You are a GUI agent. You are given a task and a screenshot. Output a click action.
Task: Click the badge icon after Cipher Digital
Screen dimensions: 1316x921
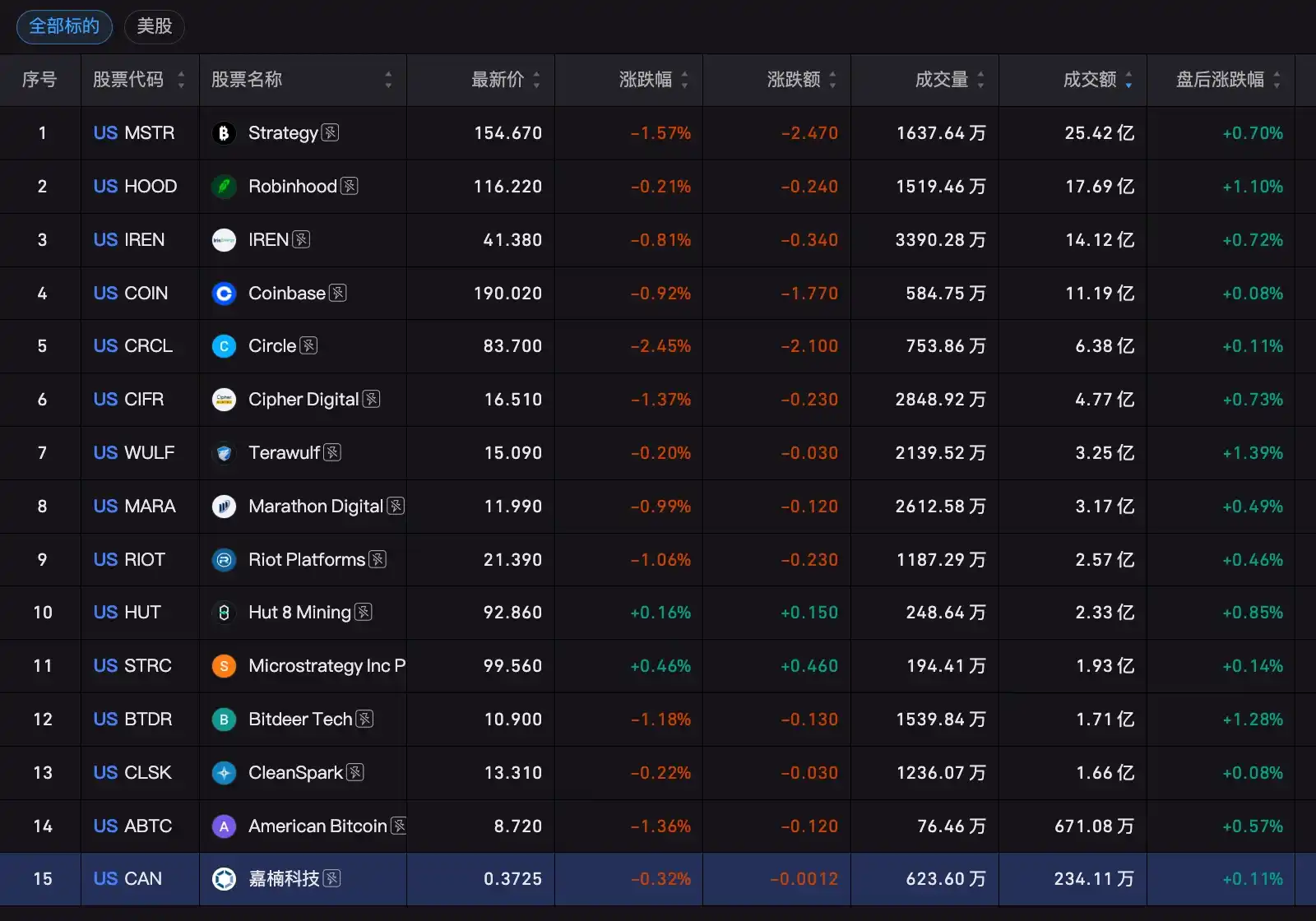coord(372,399)
